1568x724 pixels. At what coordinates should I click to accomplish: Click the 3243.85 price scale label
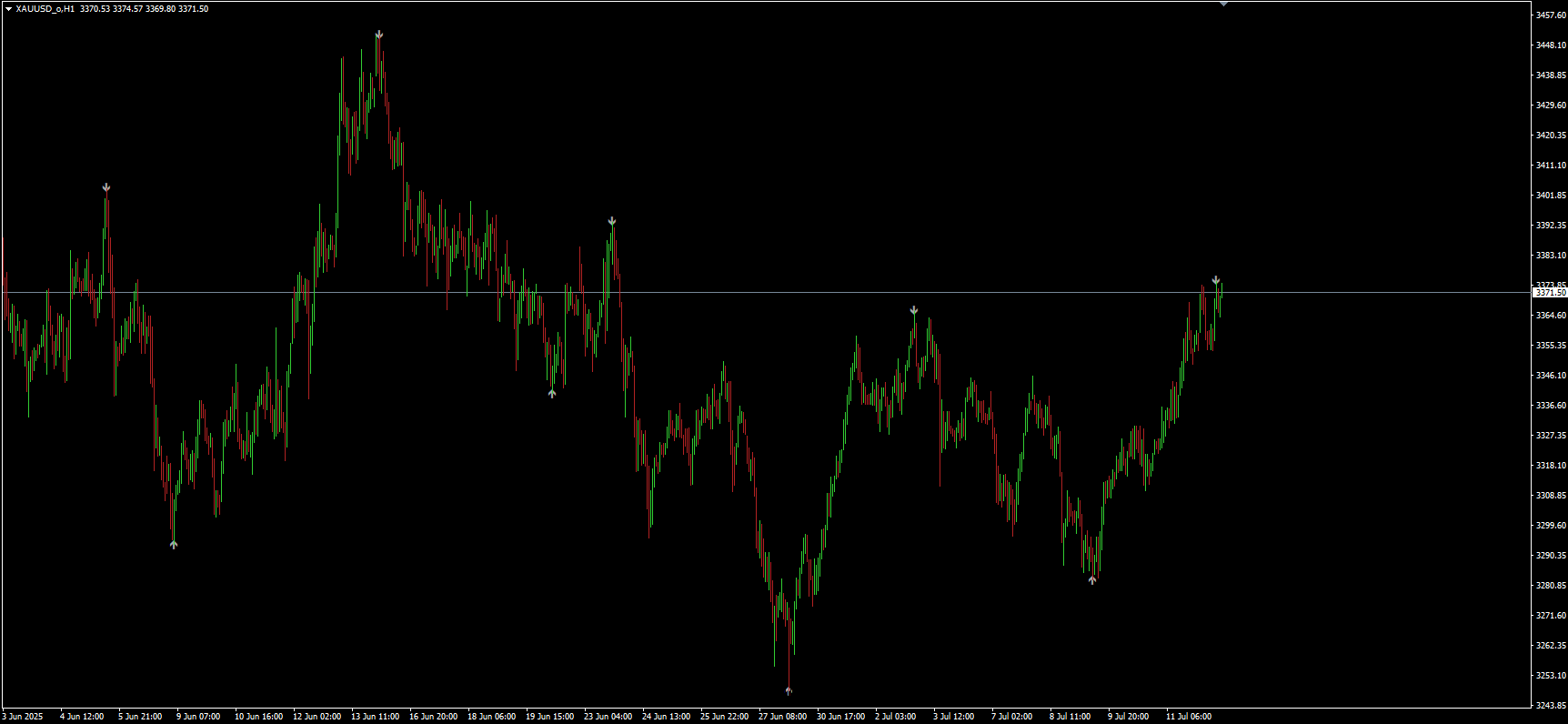coord(1551,706)
